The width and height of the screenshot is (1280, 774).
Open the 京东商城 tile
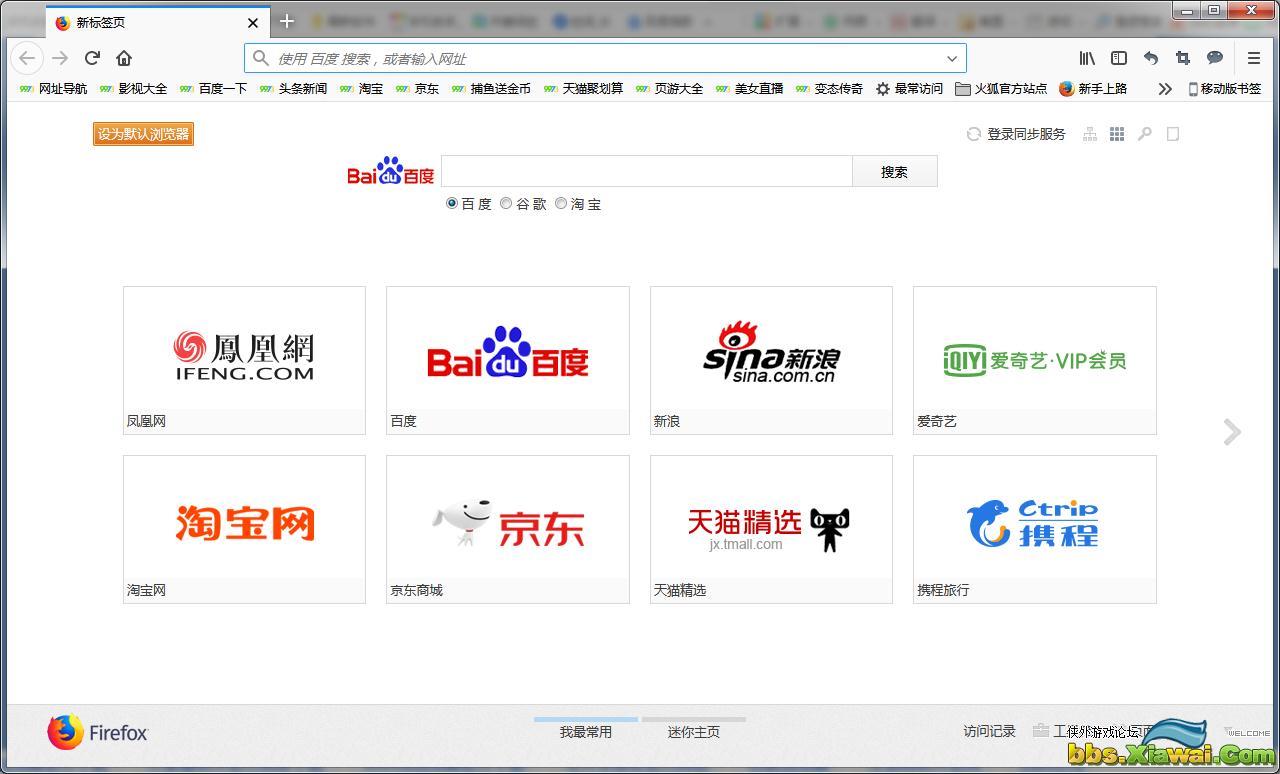[x=508, y=529]
